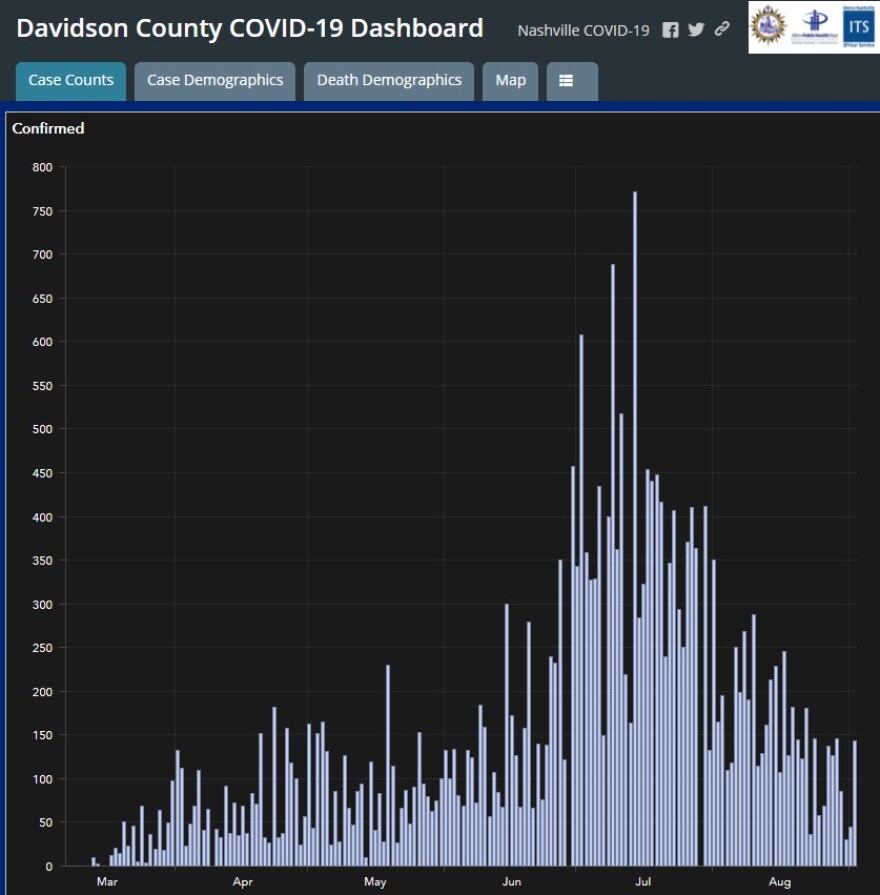The width and height of the screenshot is (880, 895).
Task: Click the Davidson County COVID-19 Dashboard title
Action: pos(250,28)
